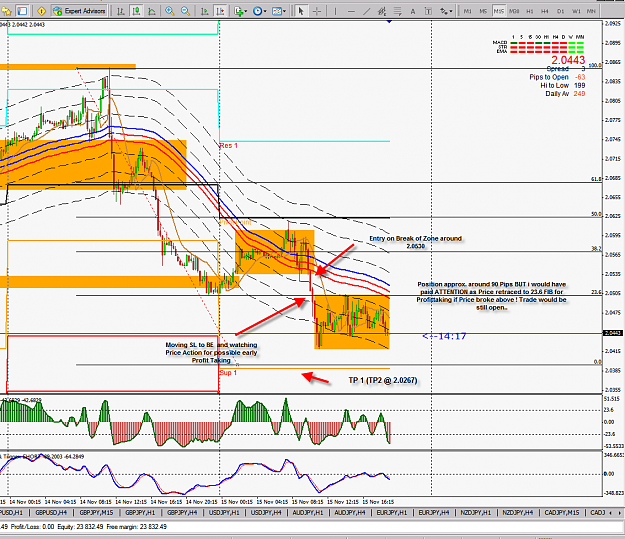Set timeframe to H1
Screen dimensions: 625x539
click(x=530, y=11)
